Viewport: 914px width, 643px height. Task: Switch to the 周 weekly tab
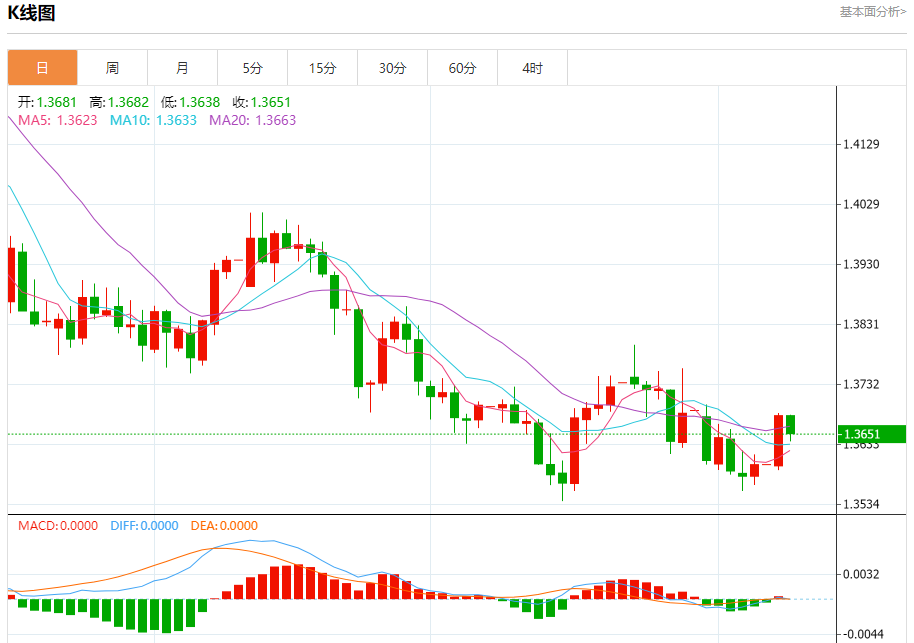coord(113,68)
